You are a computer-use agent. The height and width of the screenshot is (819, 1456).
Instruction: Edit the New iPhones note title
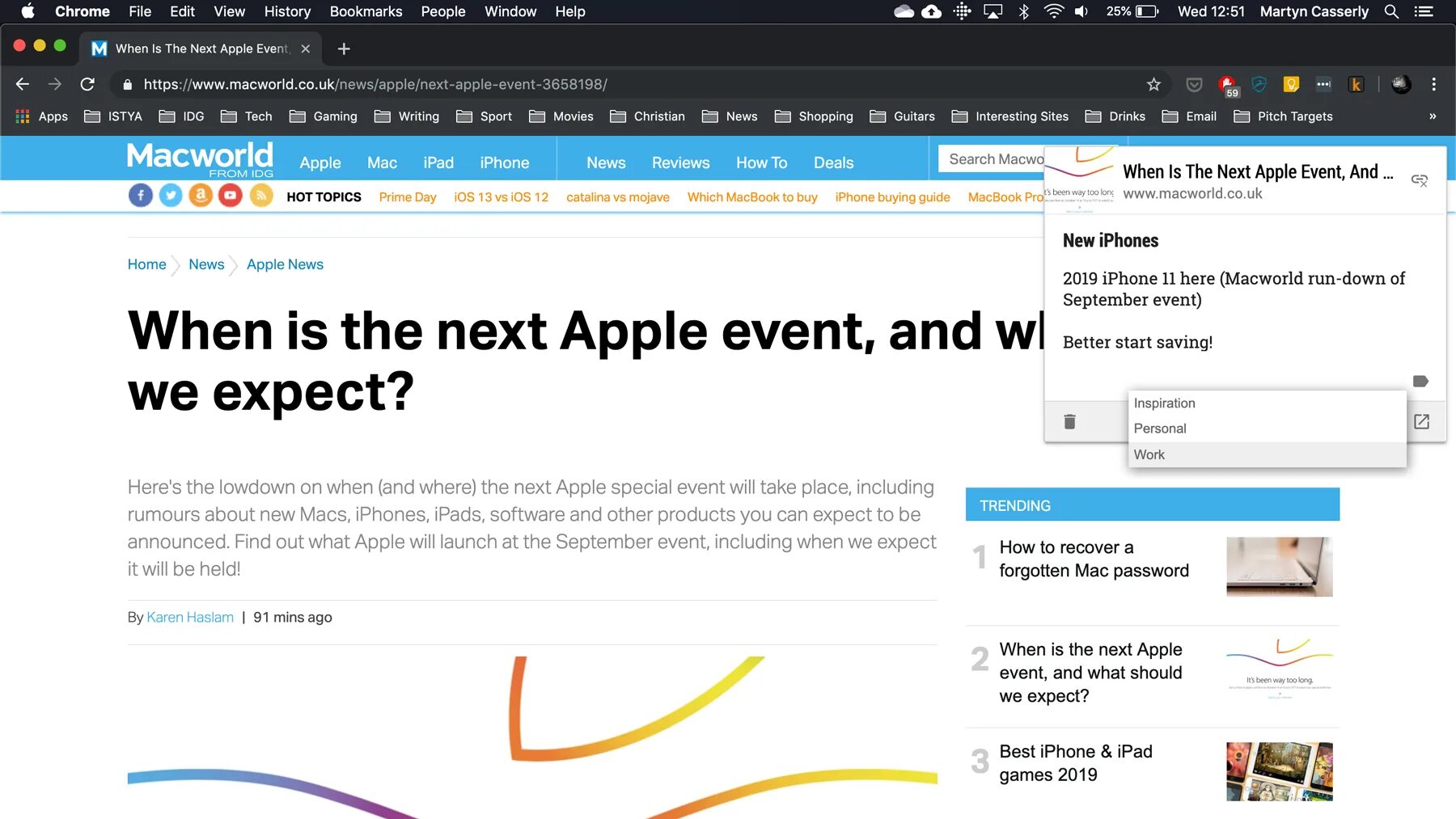(1110, 240)
